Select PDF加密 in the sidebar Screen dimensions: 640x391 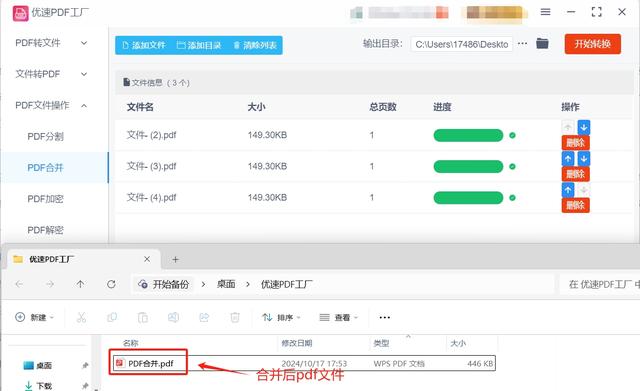tap(45, 199)
